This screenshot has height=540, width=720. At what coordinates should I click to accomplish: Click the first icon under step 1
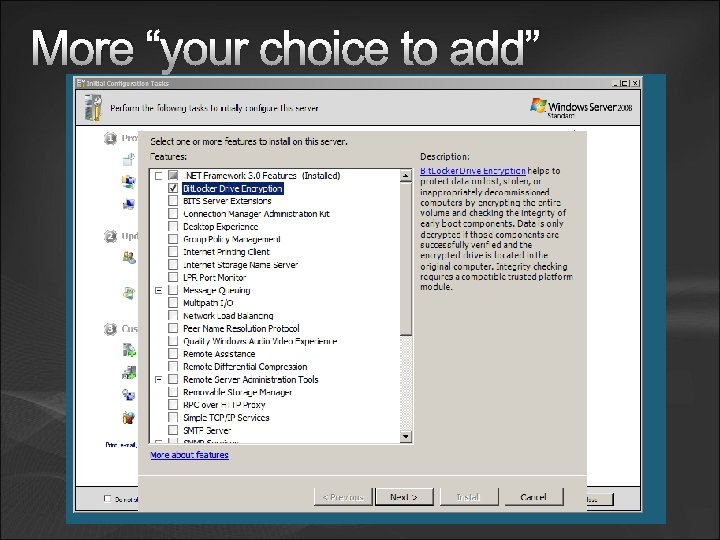[129, 159]
